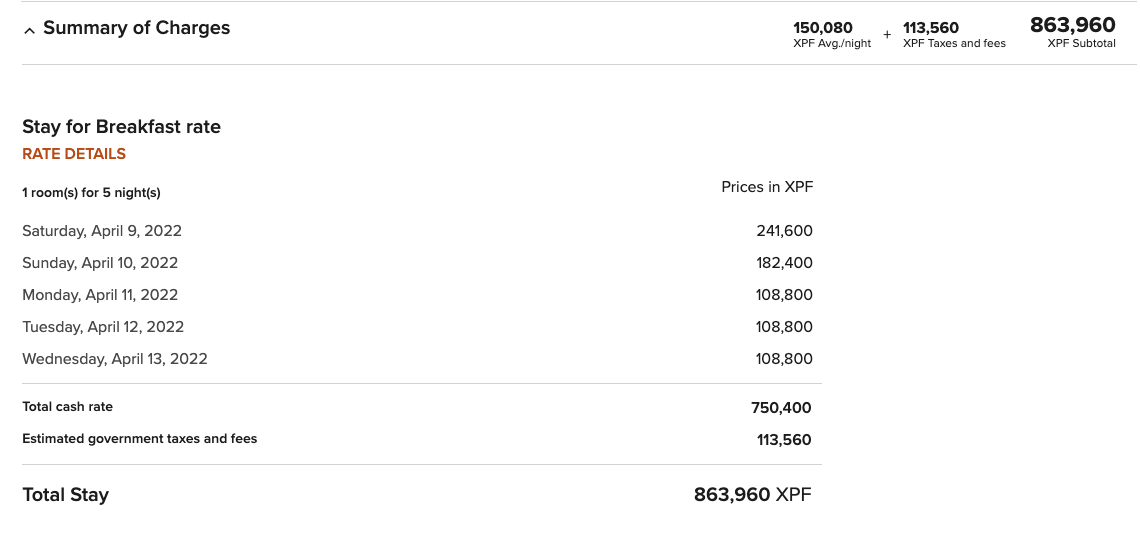The height and width of the screenshot is (538, 1140).
Task: Select the Wednesday, April 13, 2022 row
Action: pos(115,359)
